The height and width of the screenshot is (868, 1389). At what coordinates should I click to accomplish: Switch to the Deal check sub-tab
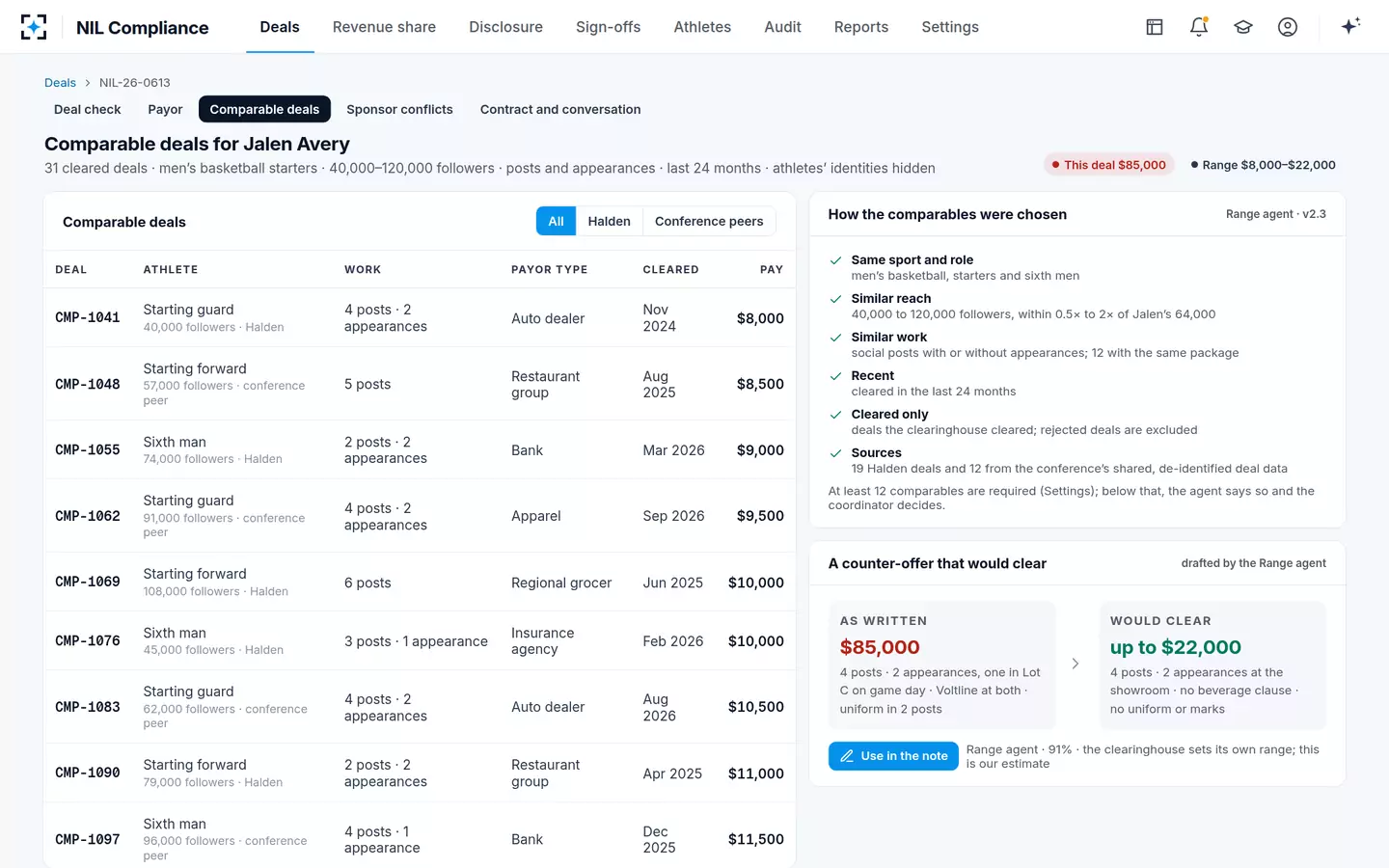(88, 109)
